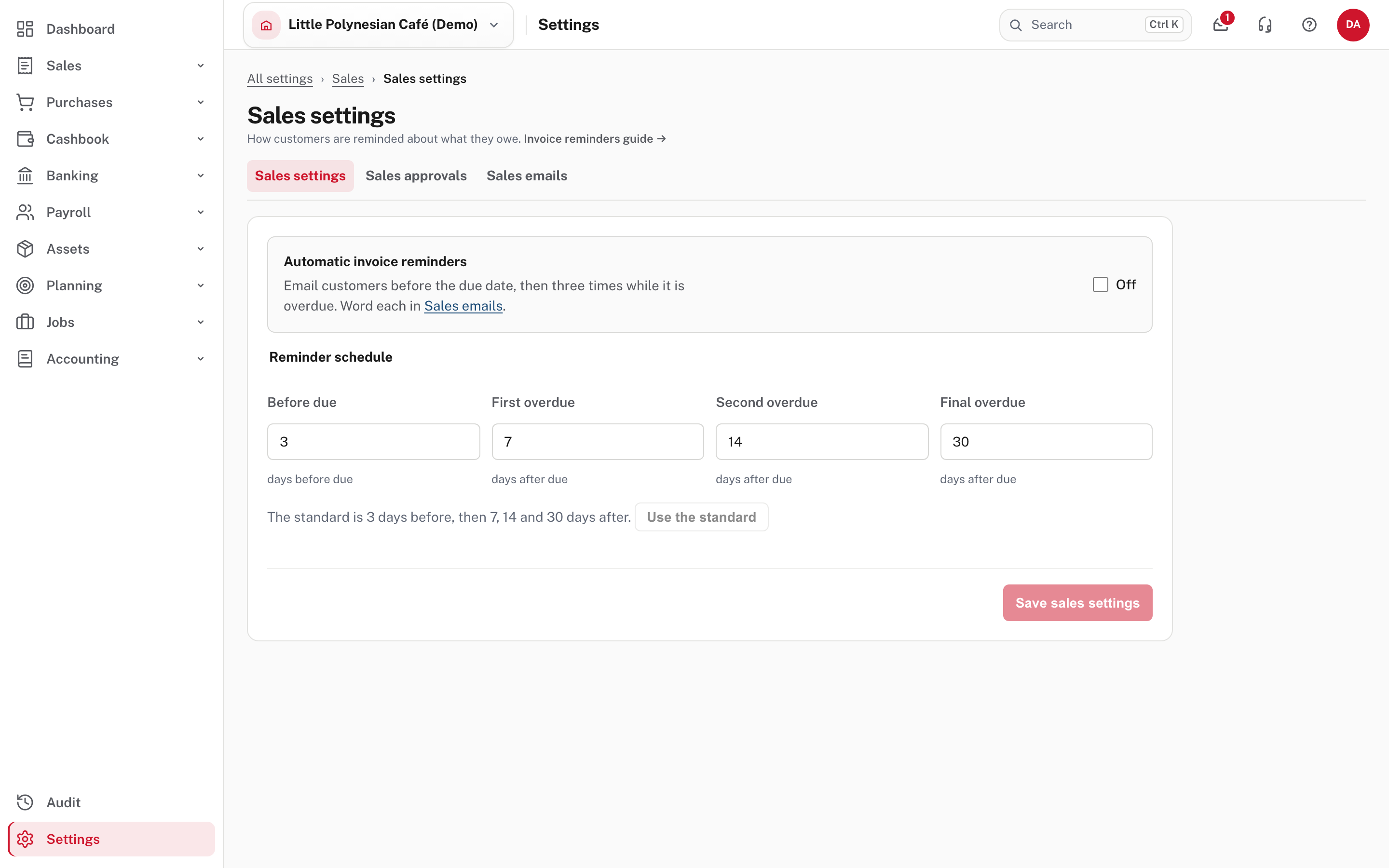
Task: Open the help question mark icon
Action: (x=1309, y=25)
